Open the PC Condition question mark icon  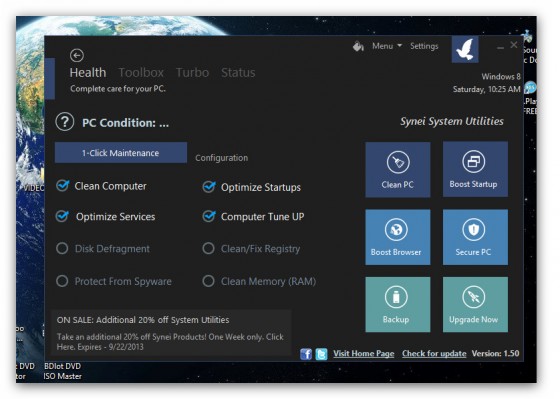65,122
